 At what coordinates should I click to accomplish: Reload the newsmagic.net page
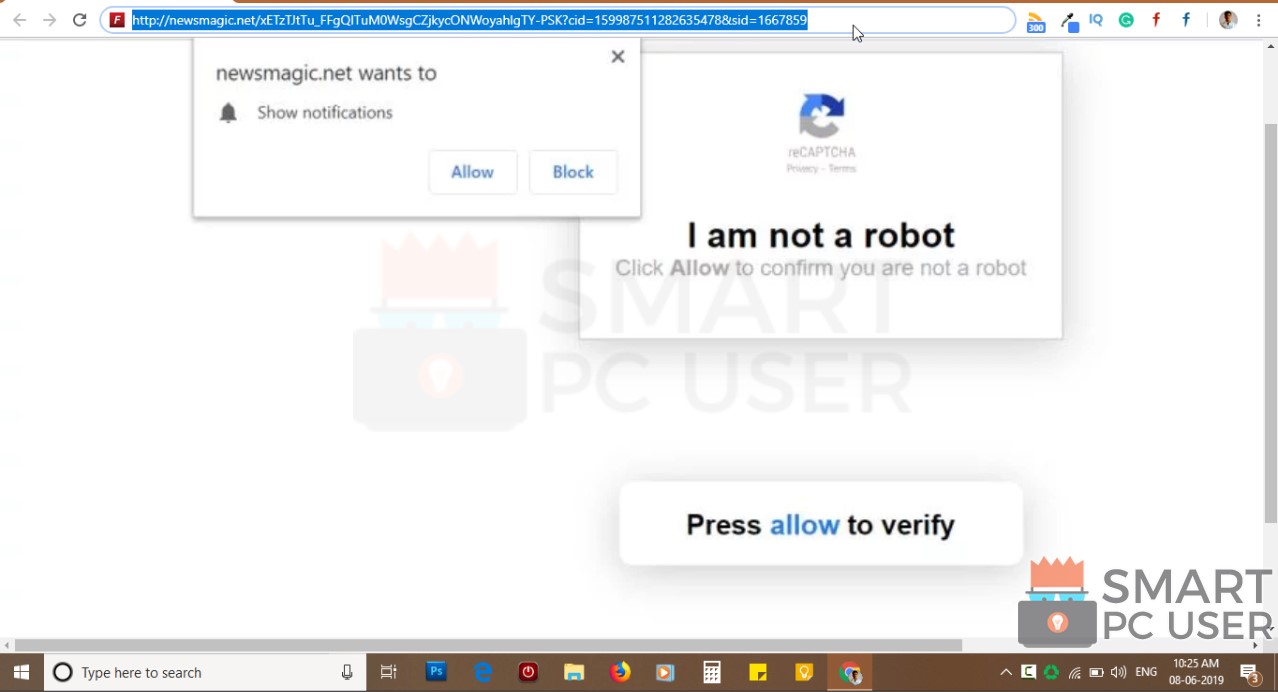79,19
